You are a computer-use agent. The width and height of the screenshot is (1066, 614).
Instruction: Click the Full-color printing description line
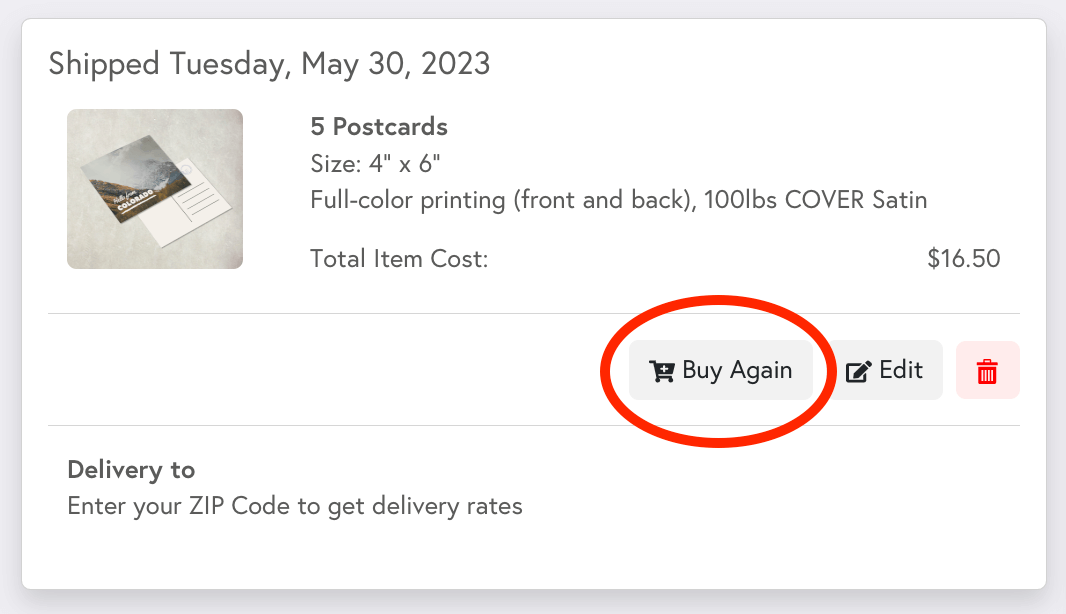pos(618,199)
